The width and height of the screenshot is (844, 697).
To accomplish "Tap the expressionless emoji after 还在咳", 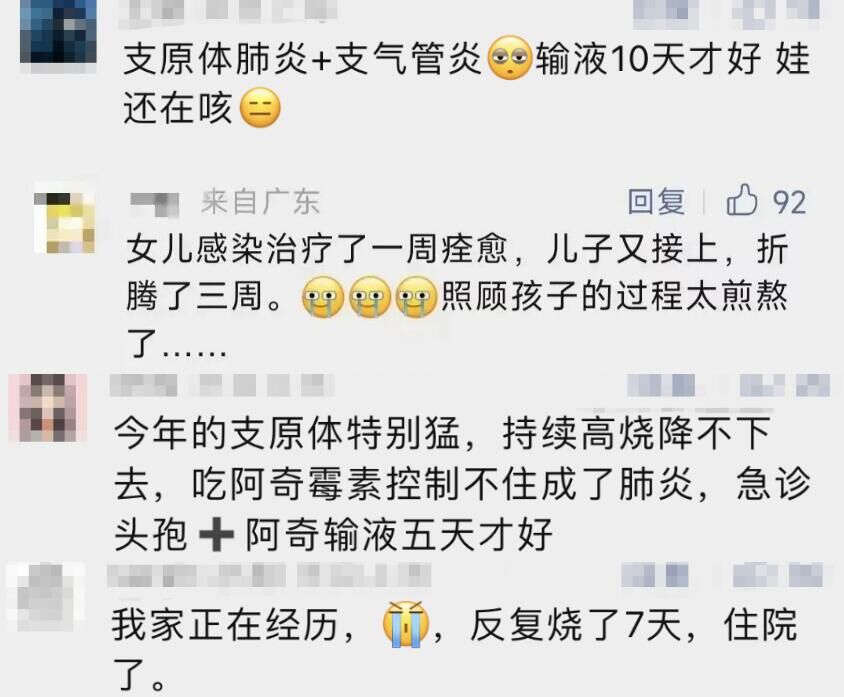I will click(260, 107).
